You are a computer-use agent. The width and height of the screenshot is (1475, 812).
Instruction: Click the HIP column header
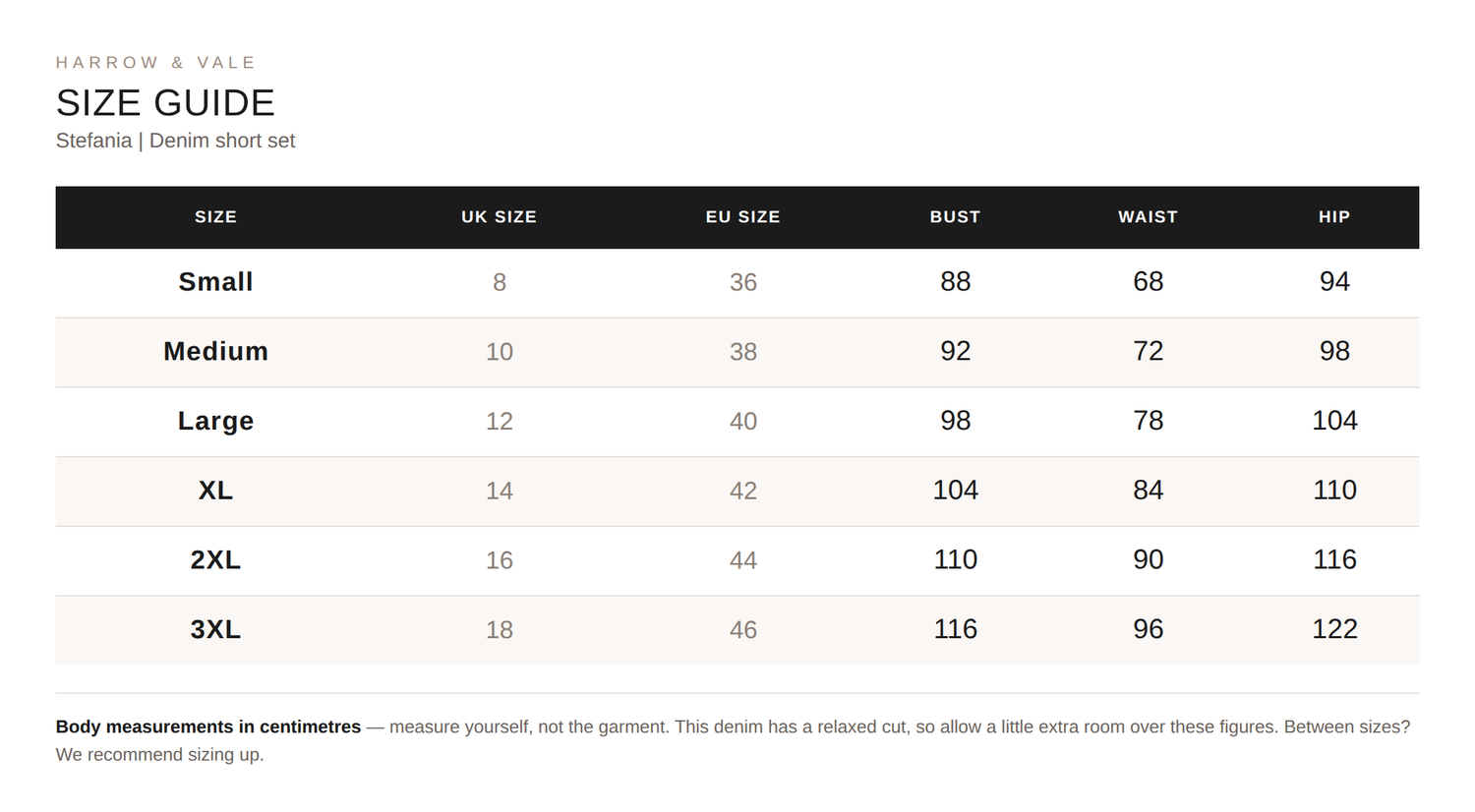1334,217
